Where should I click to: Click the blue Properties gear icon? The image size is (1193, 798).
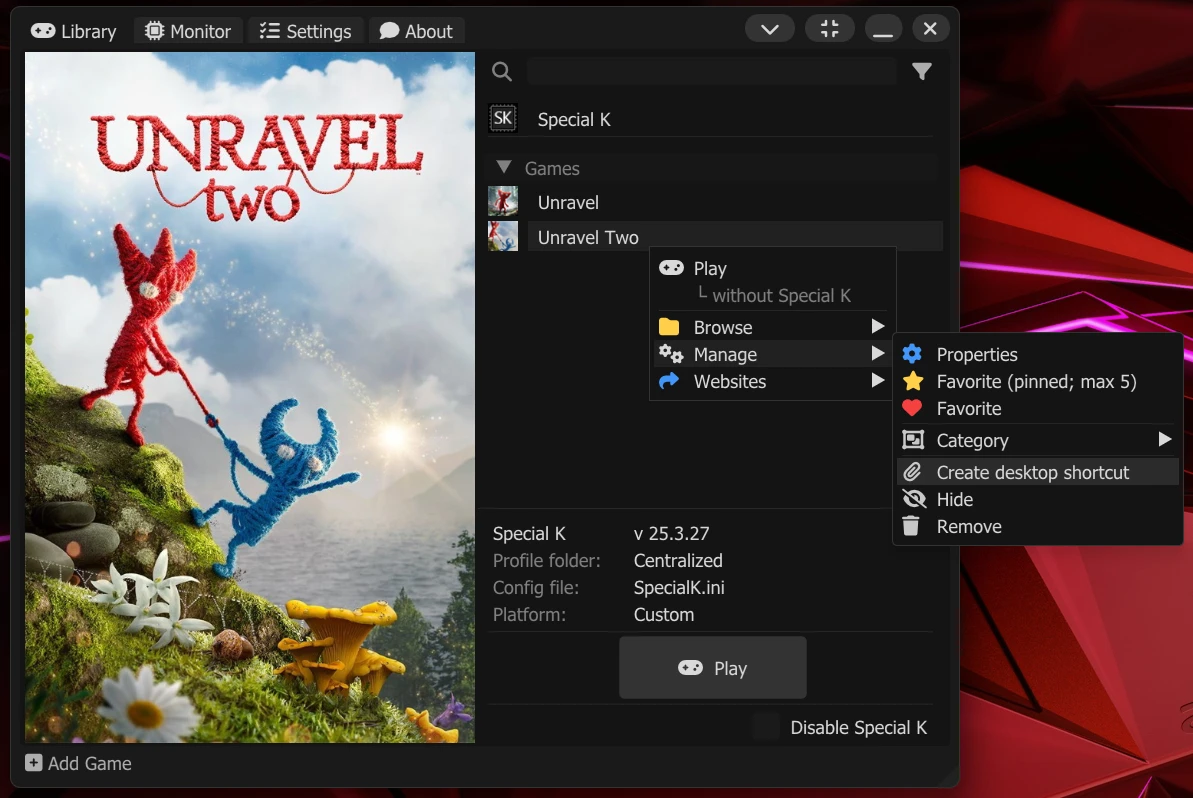tap(912, 354)
